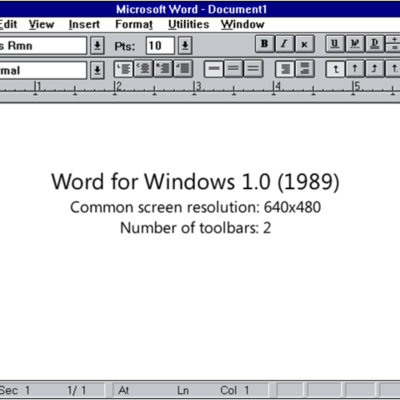This screenshot has height=400, width=400.
Task: Toggle single Underline (U) formatting
Action: [335, 44]
